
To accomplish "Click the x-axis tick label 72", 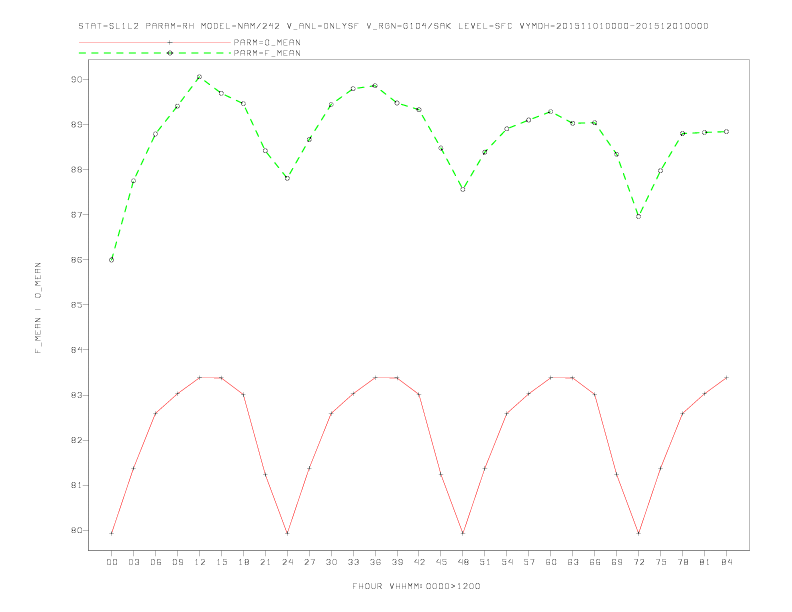I will (x=638, y=562).
